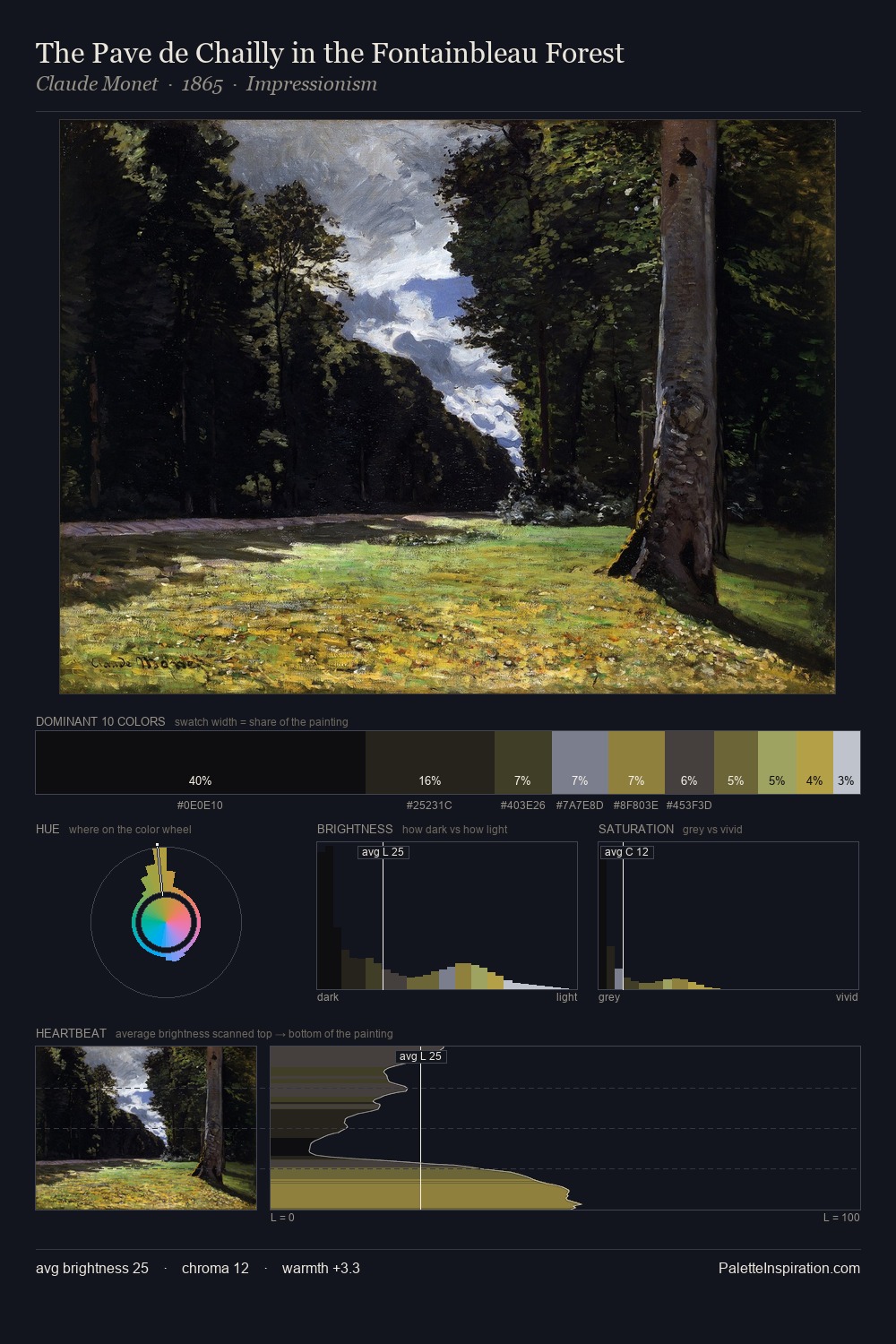
Task: Click the 4% golden yellow swatch
Action: [814, 762]
